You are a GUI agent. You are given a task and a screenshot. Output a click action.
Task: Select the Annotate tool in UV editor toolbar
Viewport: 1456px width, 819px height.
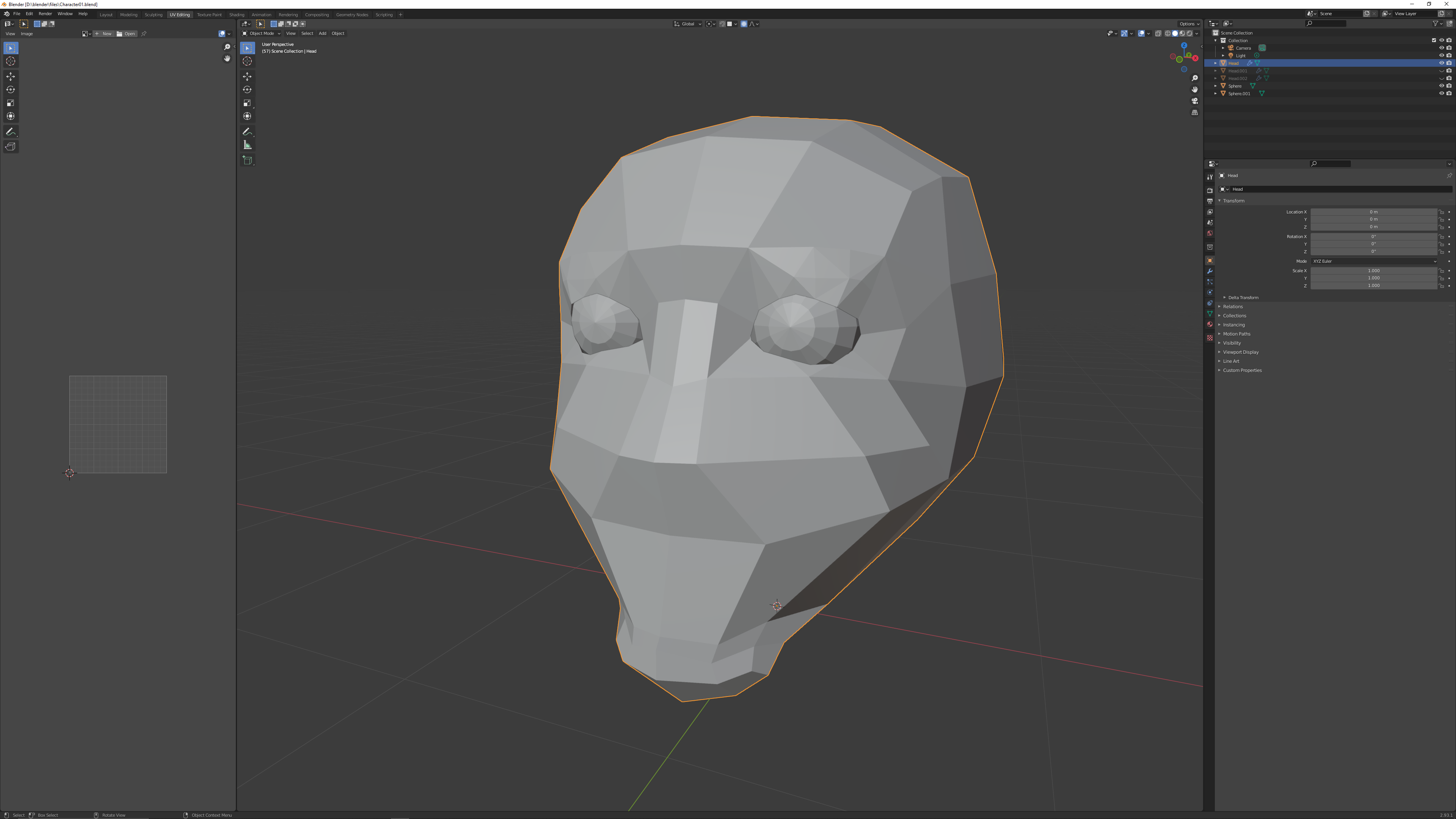11,132
